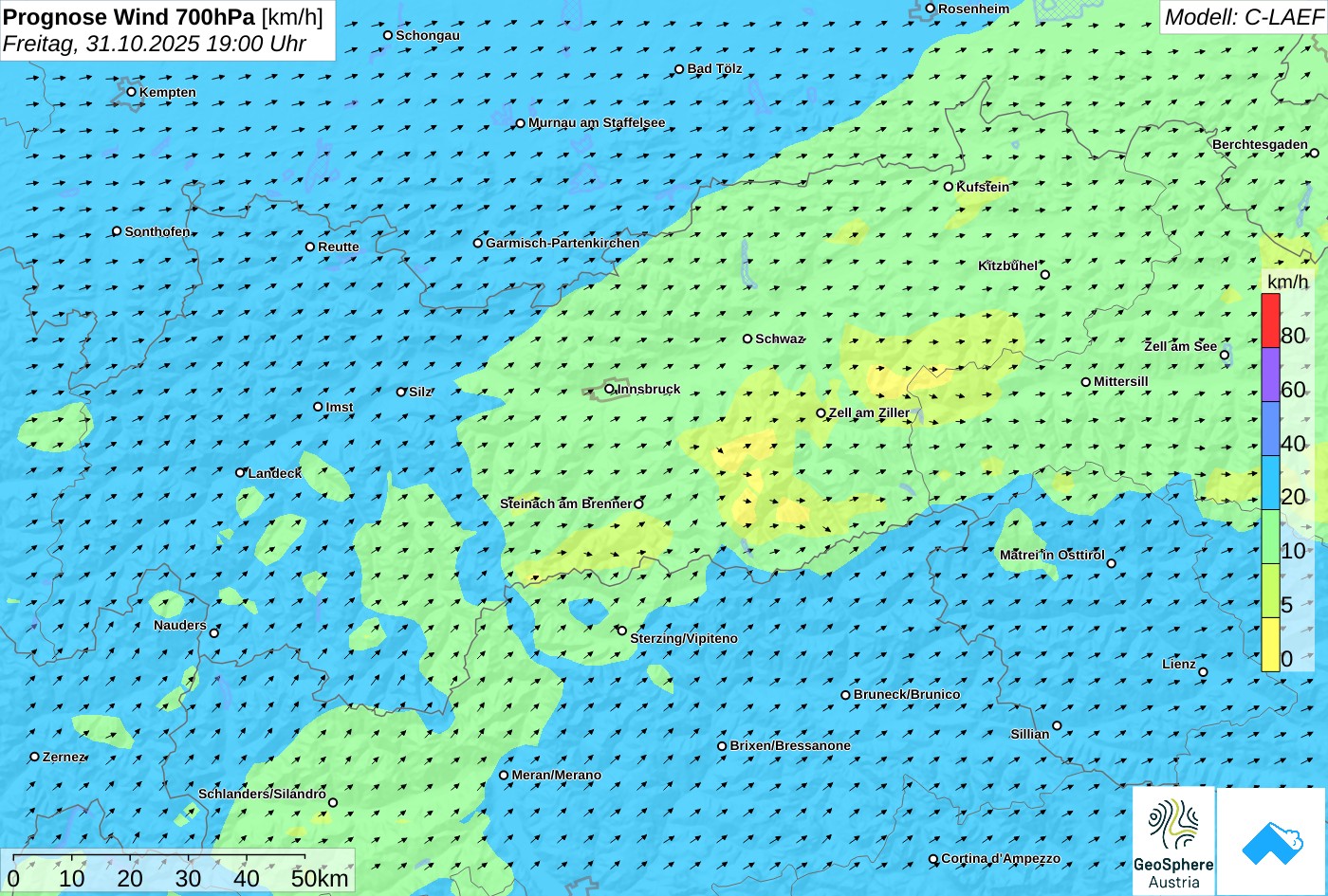This screenshot has width=1328, height=896.
Task: Click the Zell am Ziller marker
Action: [821, 413]
